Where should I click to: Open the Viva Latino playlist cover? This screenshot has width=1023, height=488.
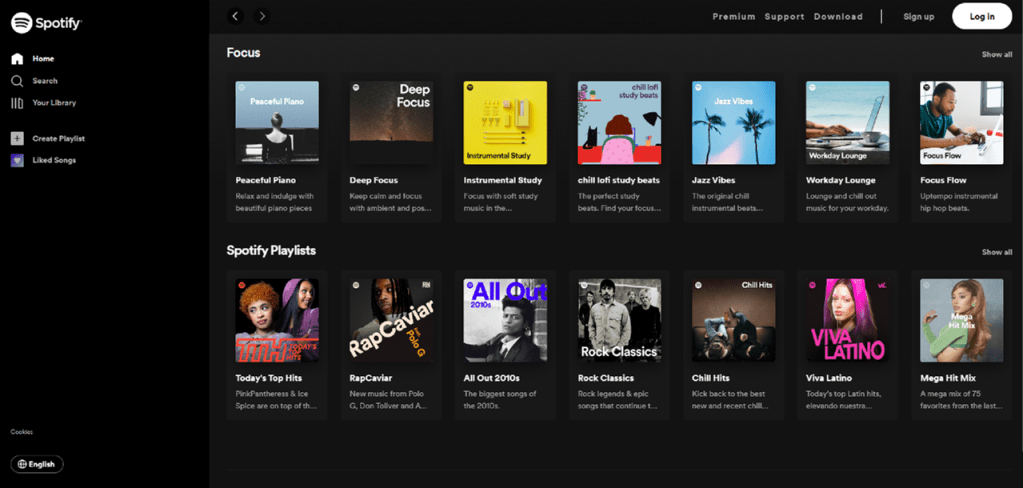[847, 320]
